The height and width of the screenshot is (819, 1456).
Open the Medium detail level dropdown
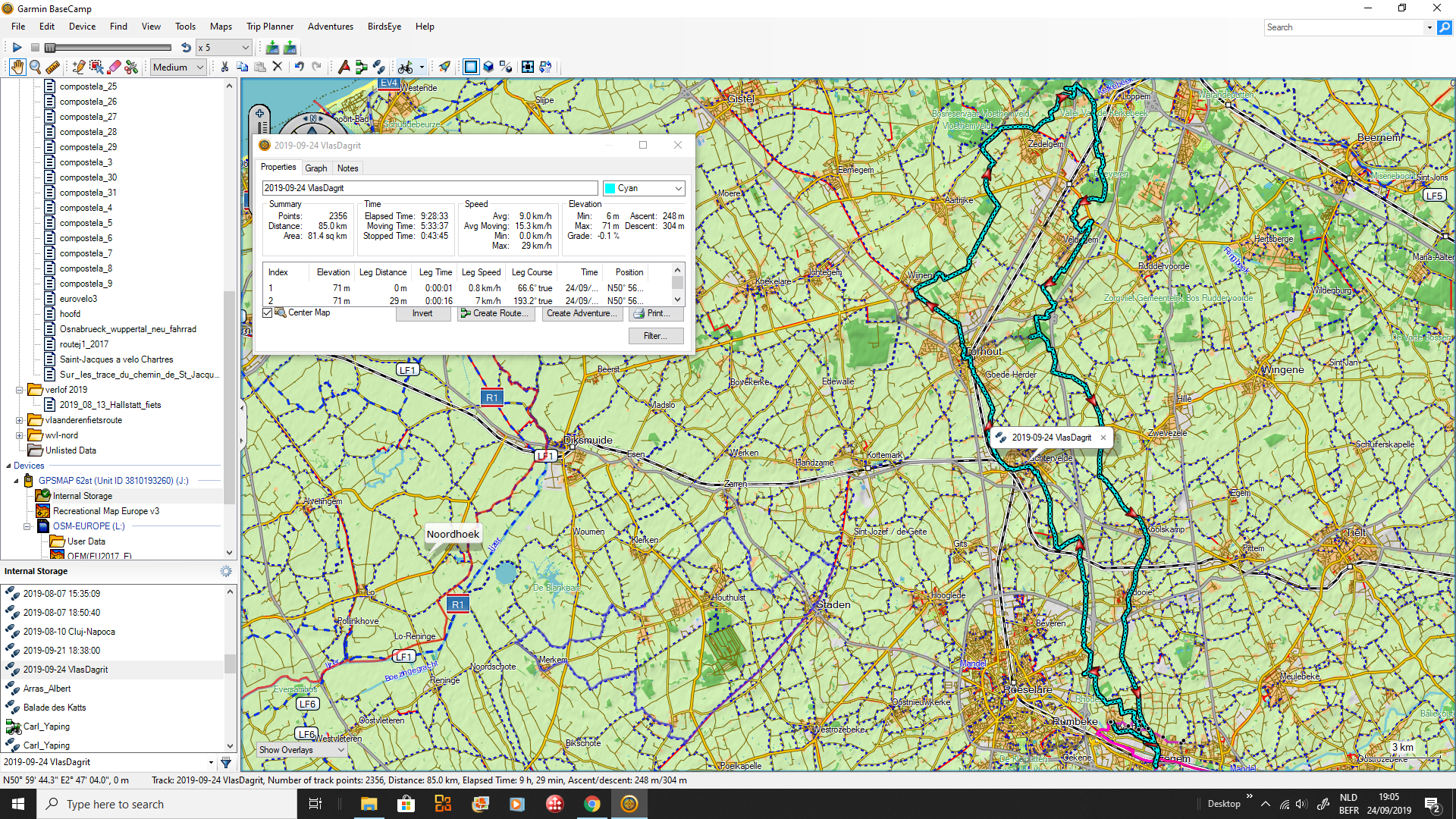tap(178, 67)
